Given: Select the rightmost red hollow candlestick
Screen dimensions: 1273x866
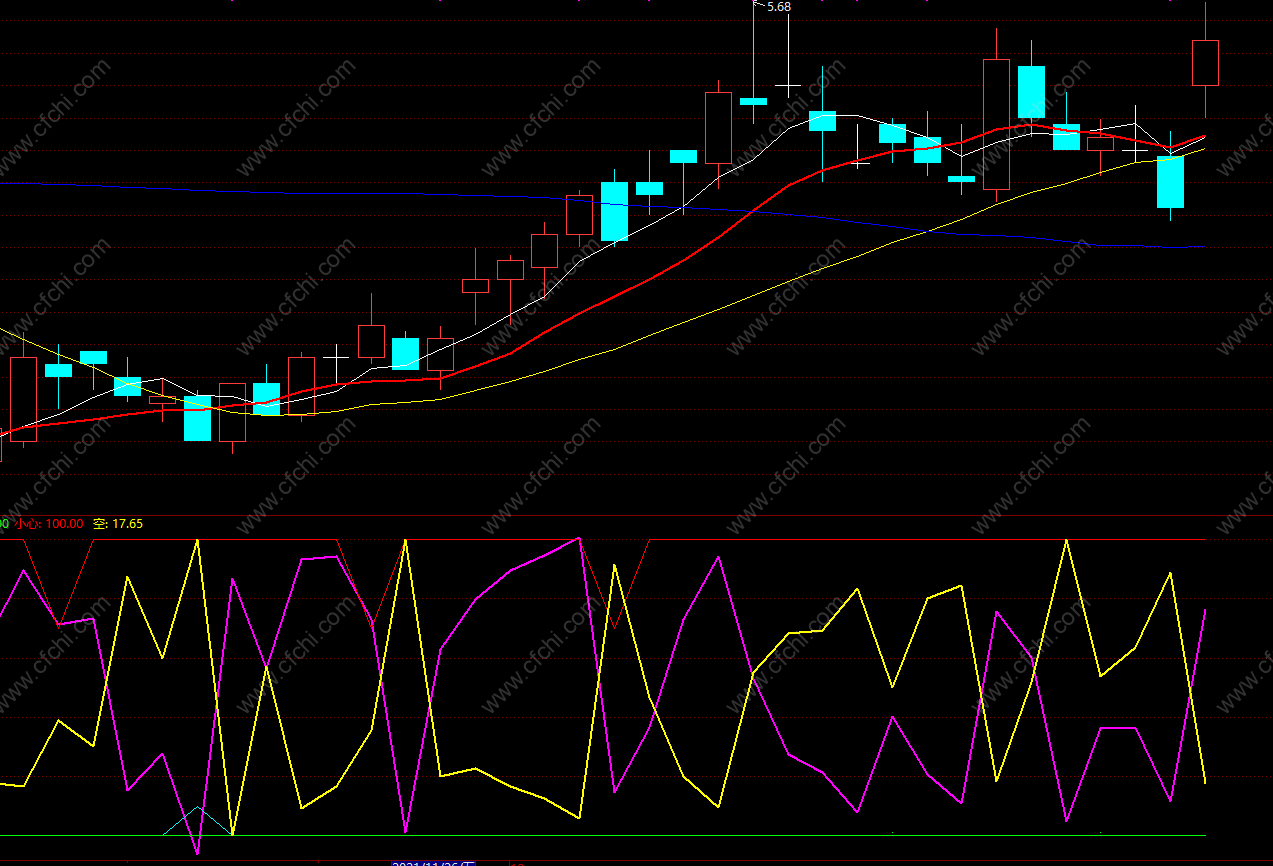Looking at the screenshot, I should coord(1205,62).
